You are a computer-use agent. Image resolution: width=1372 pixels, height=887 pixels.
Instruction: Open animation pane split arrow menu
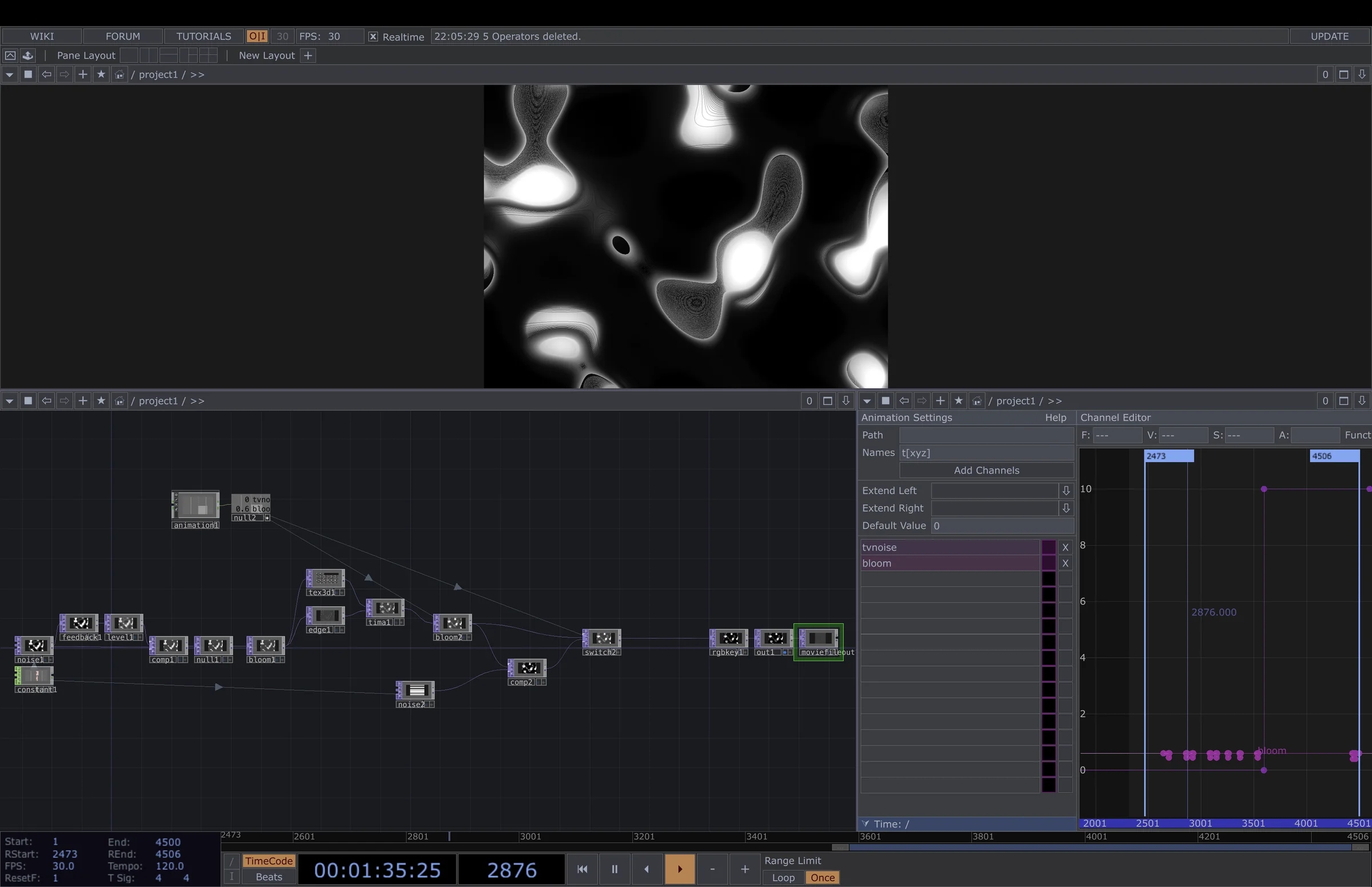point(1362,401)
